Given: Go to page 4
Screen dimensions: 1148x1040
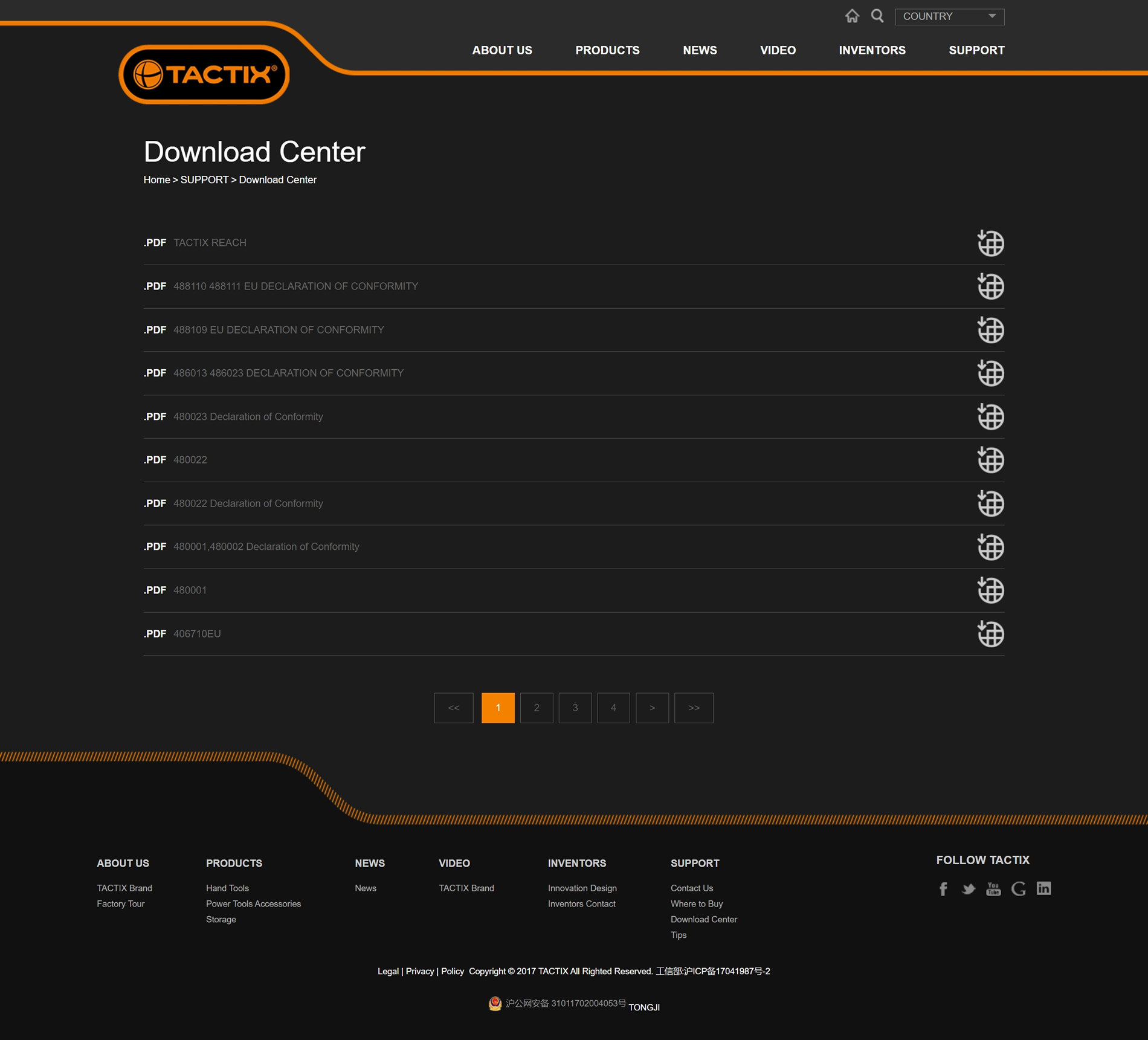Looking at the screenshot, I should pyautogui.click(x=613, y=708).
